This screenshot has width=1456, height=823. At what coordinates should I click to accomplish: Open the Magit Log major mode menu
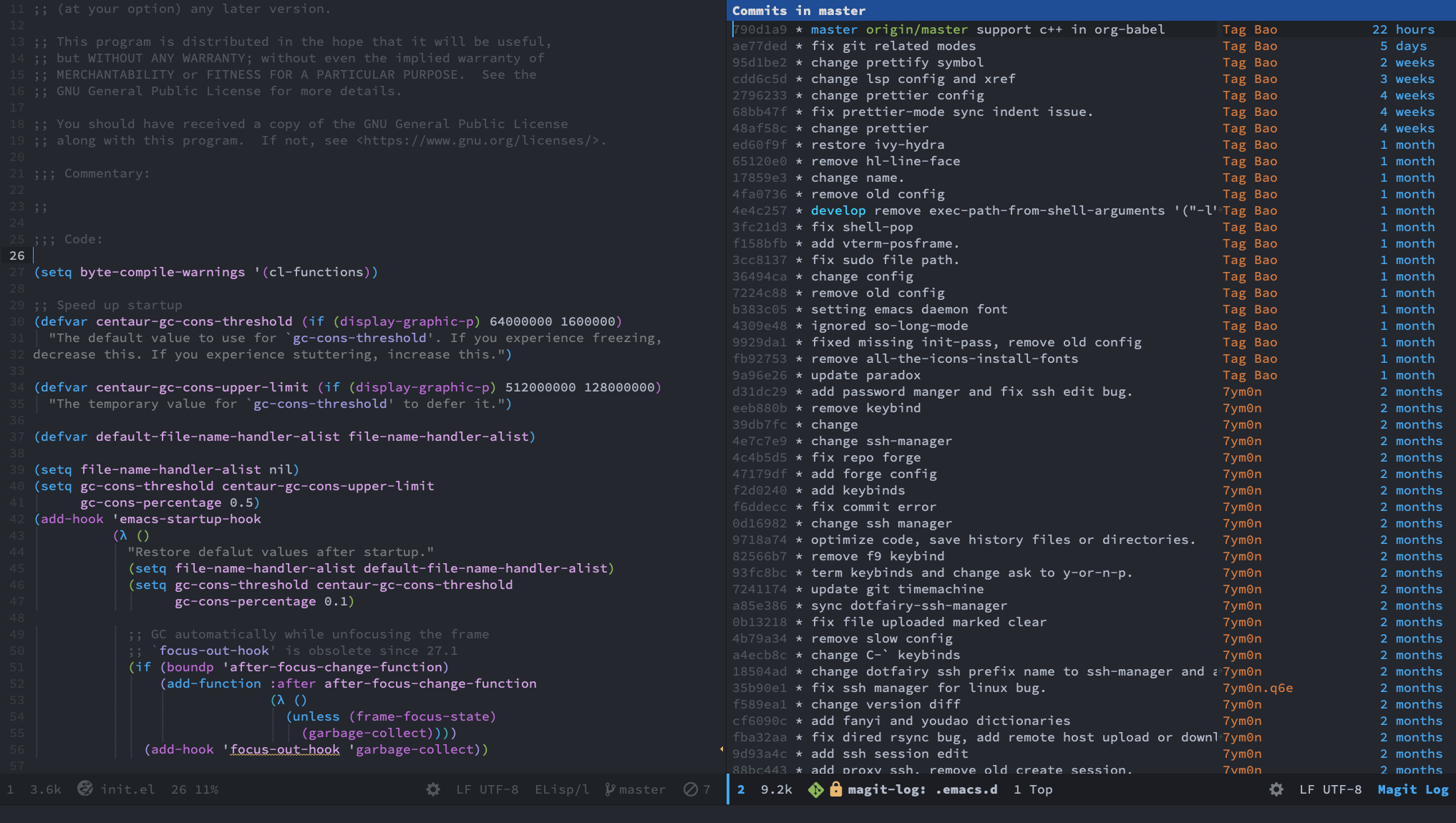click(x=1412, y=789)
